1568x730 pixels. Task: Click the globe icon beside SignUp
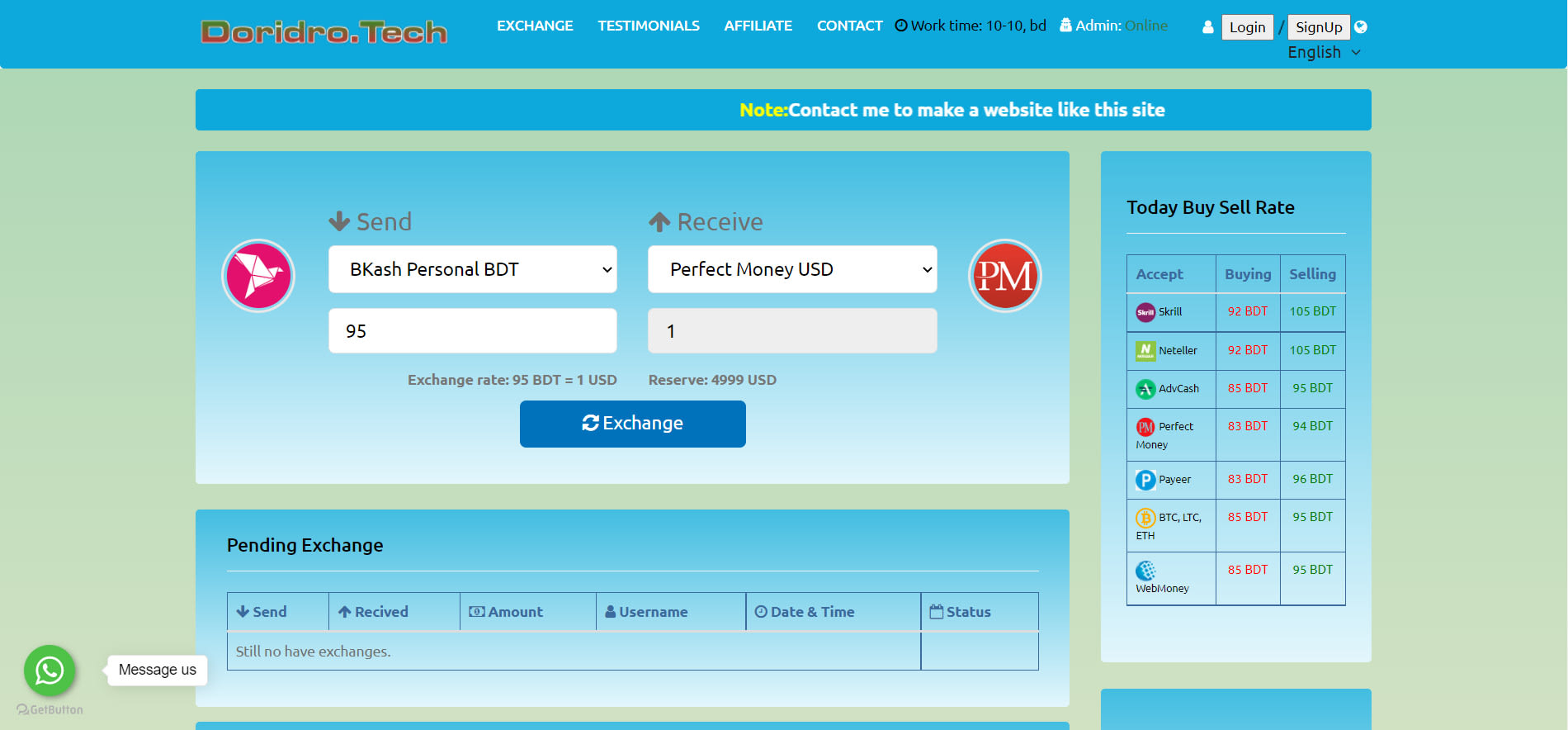point(1361,26)
